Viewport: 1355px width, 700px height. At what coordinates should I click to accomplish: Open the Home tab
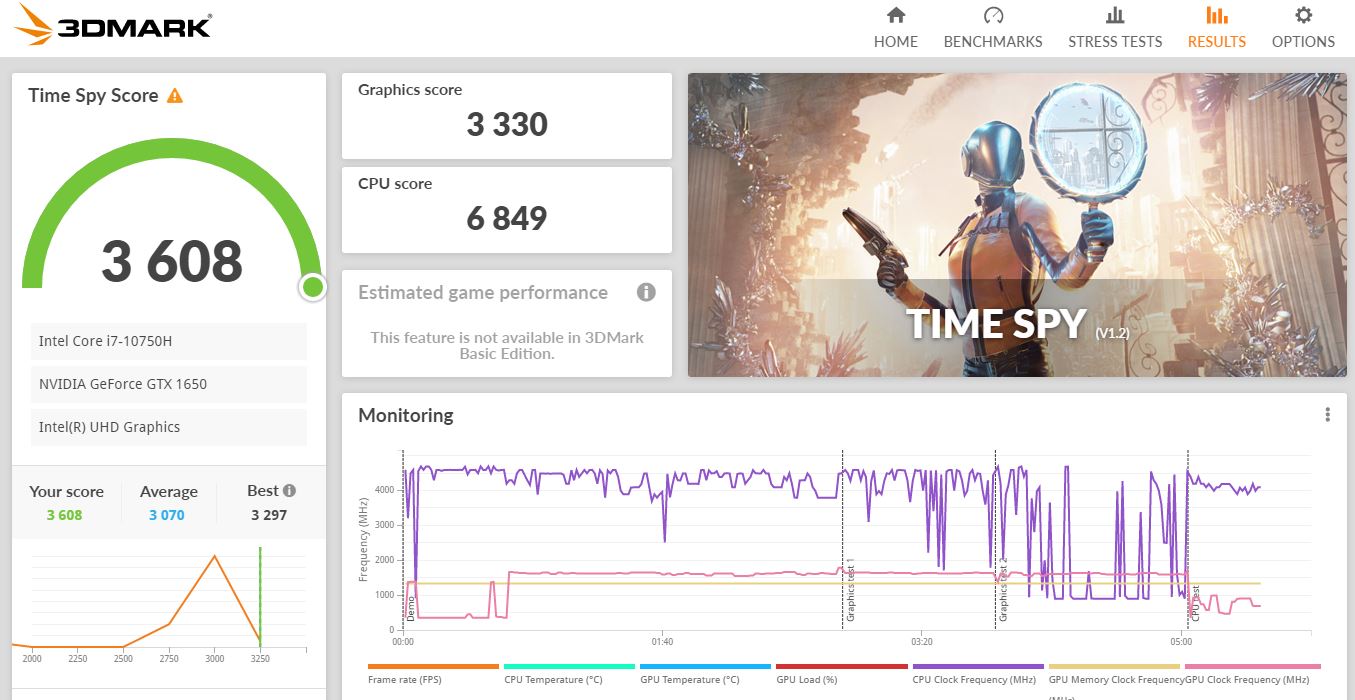pos(895,28)
